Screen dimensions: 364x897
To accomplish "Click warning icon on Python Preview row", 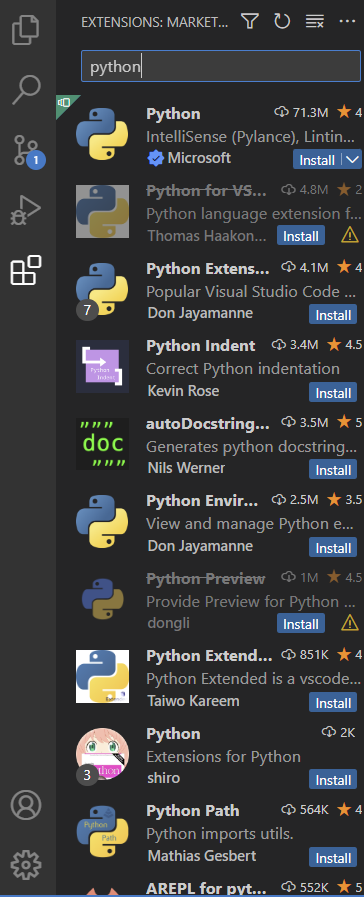I will point(350,622).
